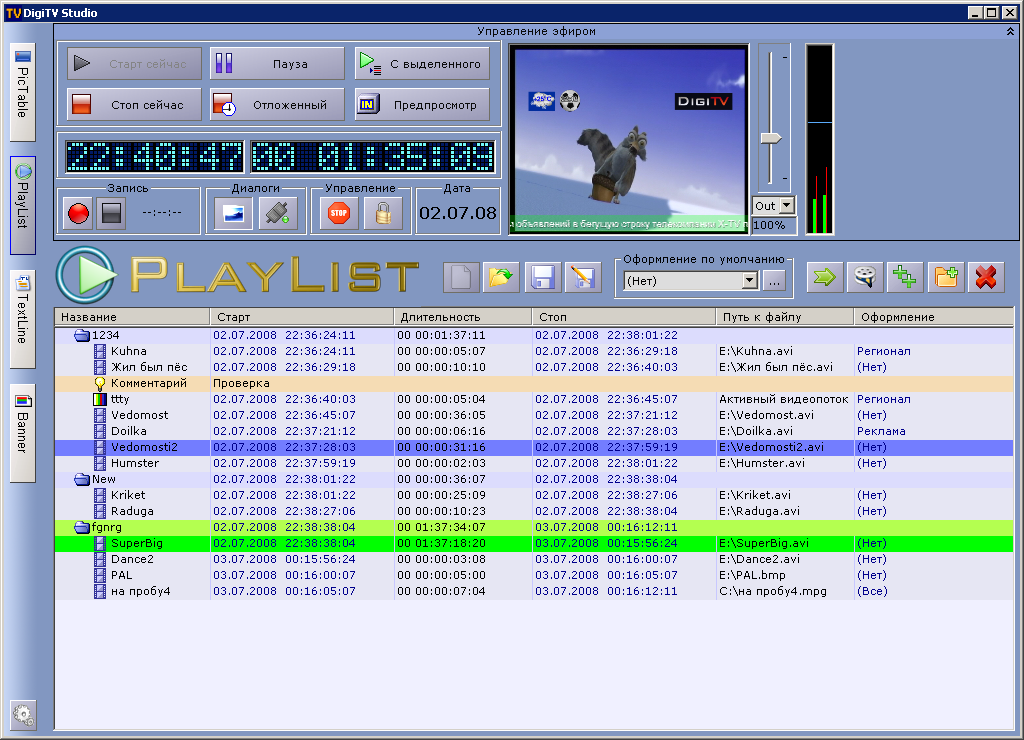Screen dimensions: 1024x740
Task: Click the green right arrow icon
Action: tap(825, 278)
